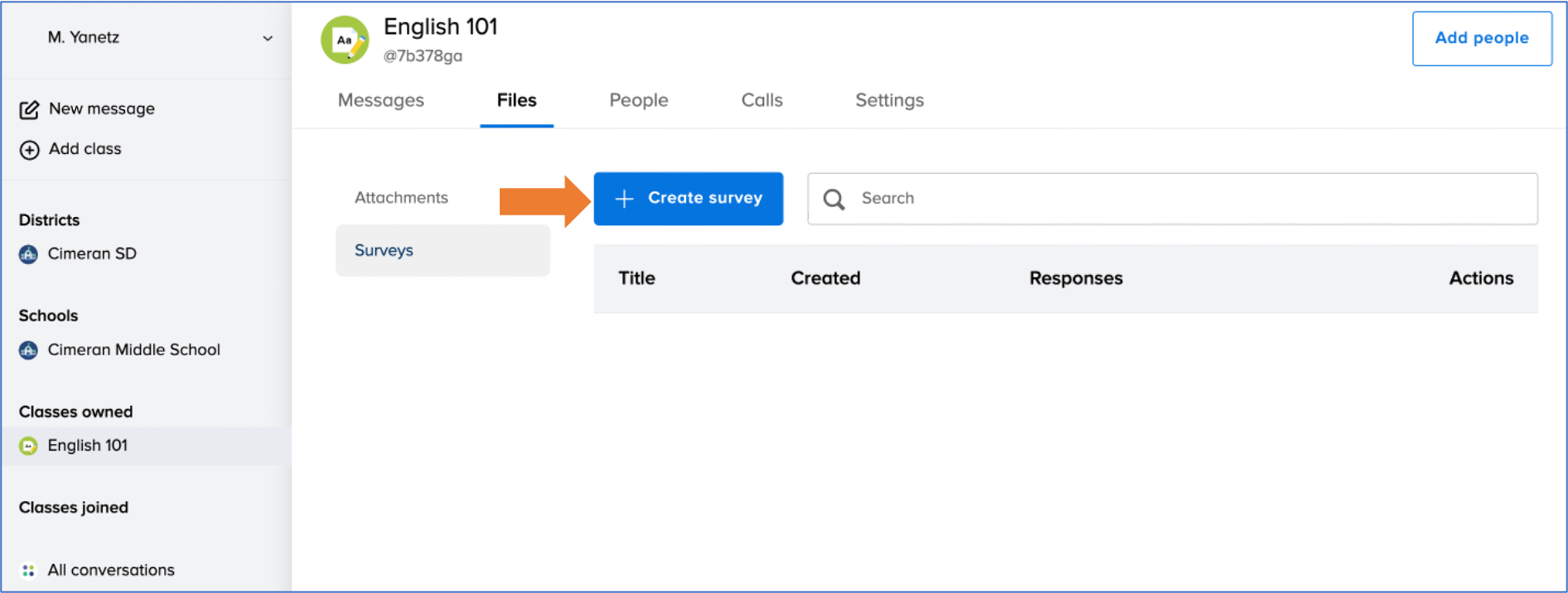Click the search magnifying glass icon
The height and width of the screenshot is (593, 1568).
(x=834, y=200)
